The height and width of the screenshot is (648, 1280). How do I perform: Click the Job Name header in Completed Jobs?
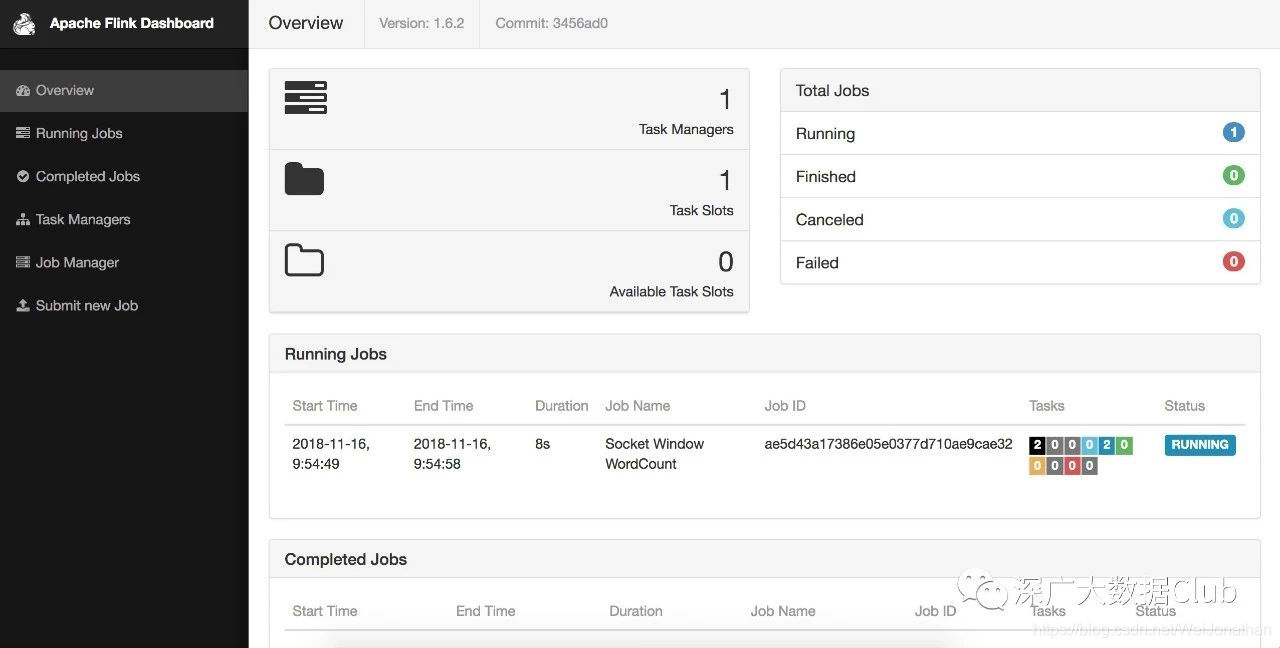tap(782, 611)
